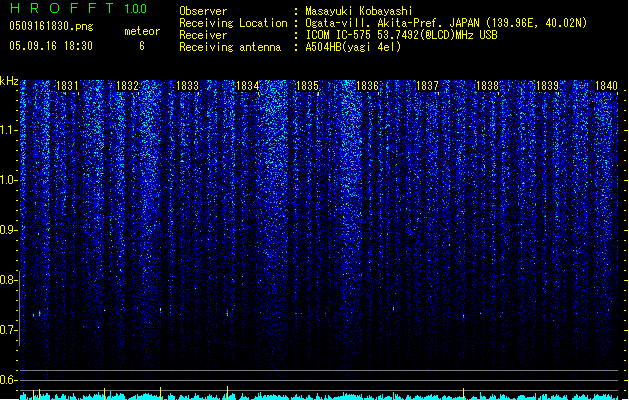This screenshot has height=400, width=629.
Task: Click the kHz axis unit label
Action: click(9, 81)
